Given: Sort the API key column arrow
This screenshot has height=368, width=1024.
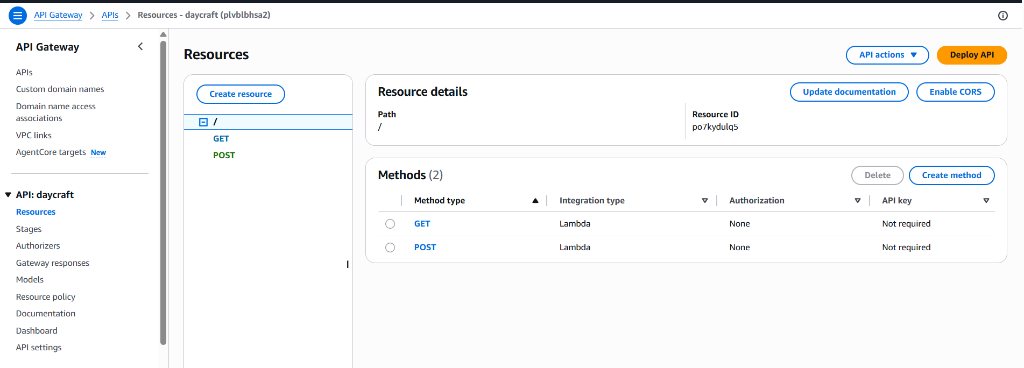Looking at the screenshot, I should click(986, 201).
